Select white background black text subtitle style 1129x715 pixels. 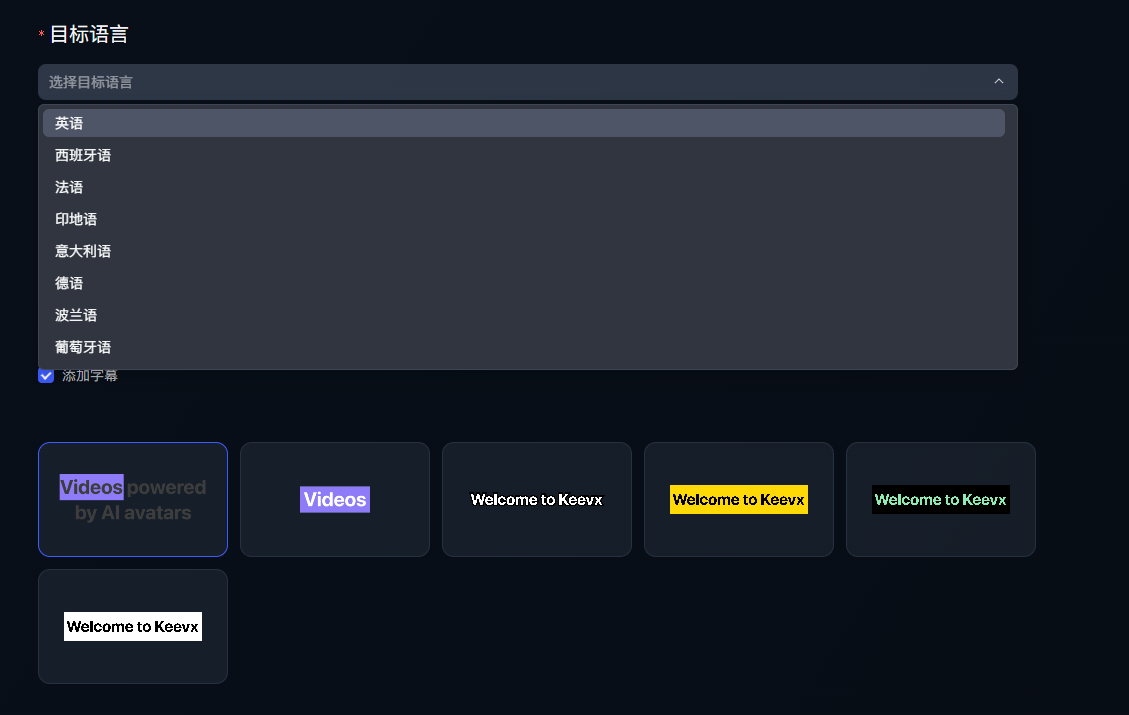tap(133, 626)
